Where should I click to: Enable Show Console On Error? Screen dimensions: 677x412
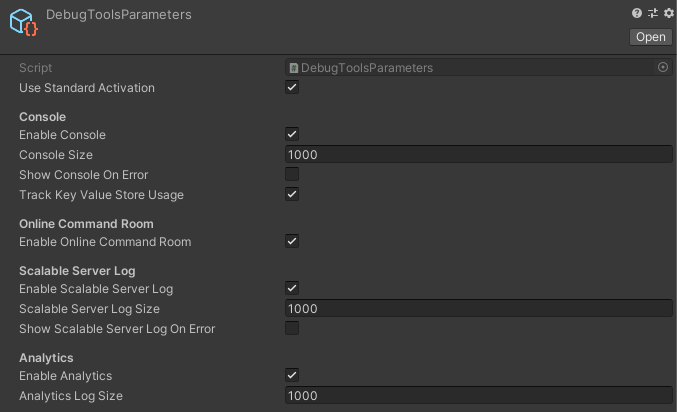click(292, 174)
